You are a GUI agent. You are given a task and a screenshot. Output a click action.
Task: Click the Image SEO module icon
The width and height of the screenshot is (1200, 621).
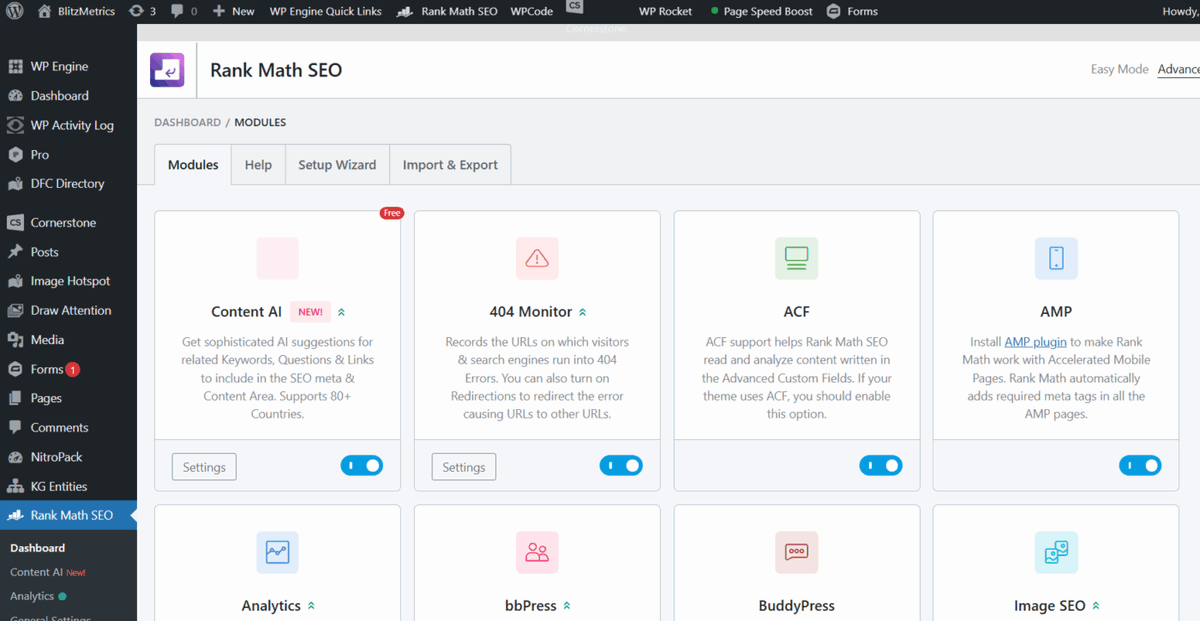click(x=1056, y=552)
